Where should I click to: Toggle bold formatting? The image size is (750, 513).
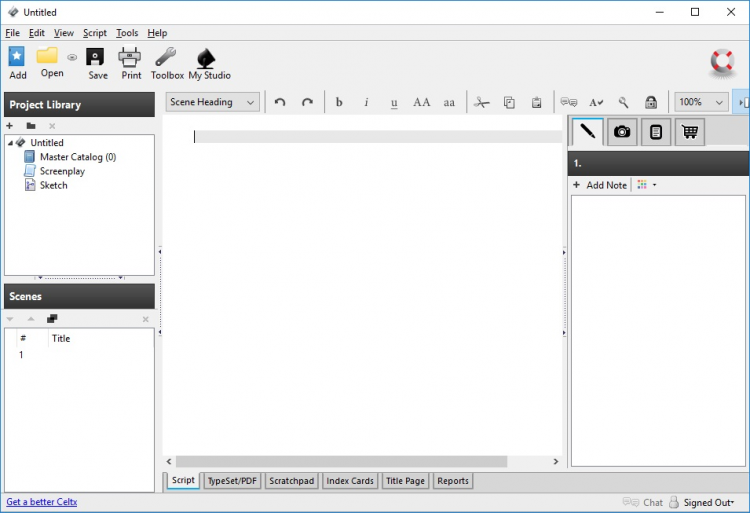pyautogui.click(x=339, y=102)
